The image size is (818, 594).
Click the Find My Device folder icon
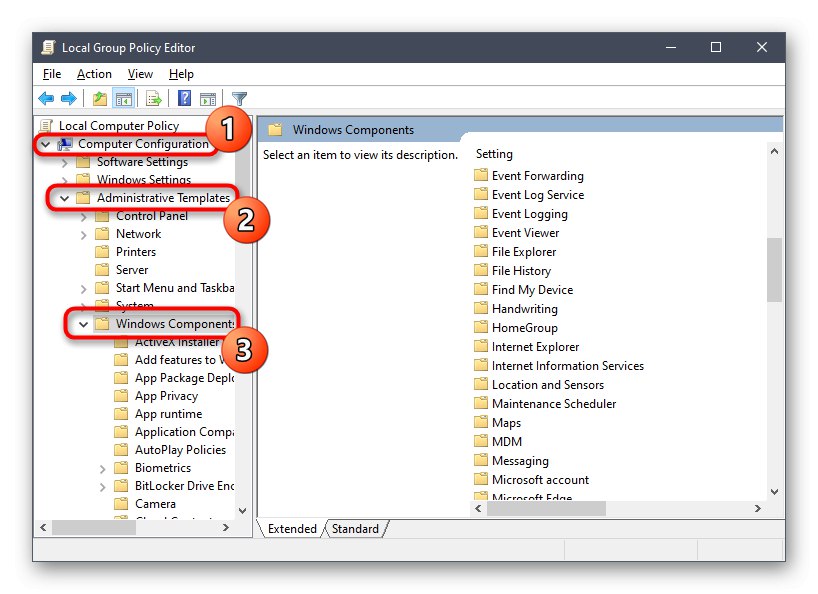(481, 289)
